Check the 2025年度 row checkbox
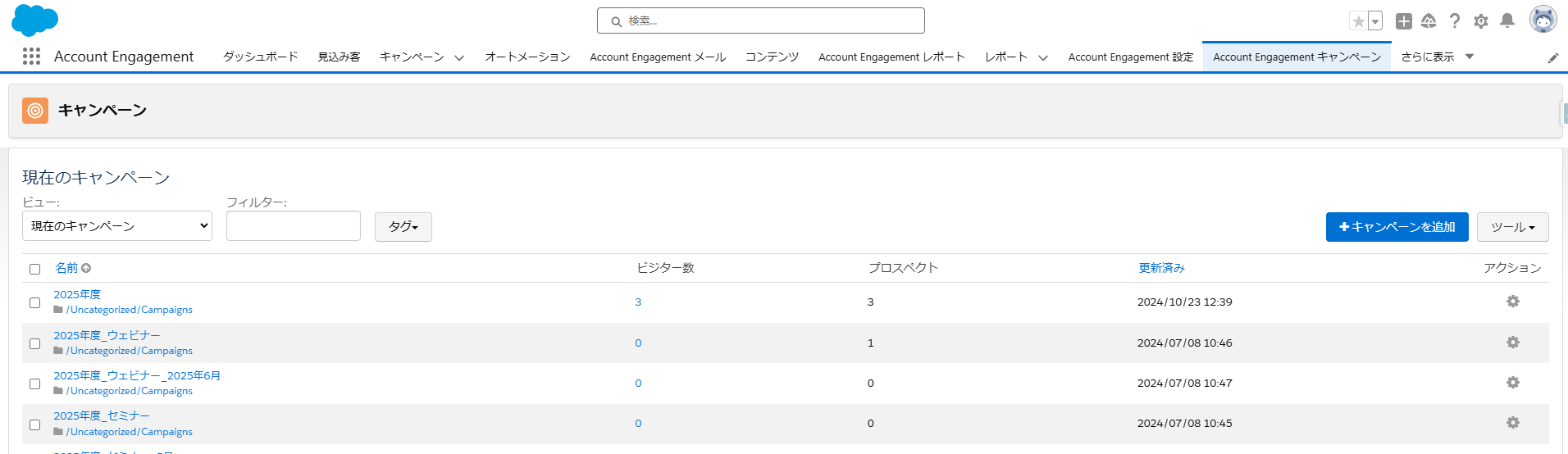Screen dimensions: 1568x454 click(x=34, y=302)
